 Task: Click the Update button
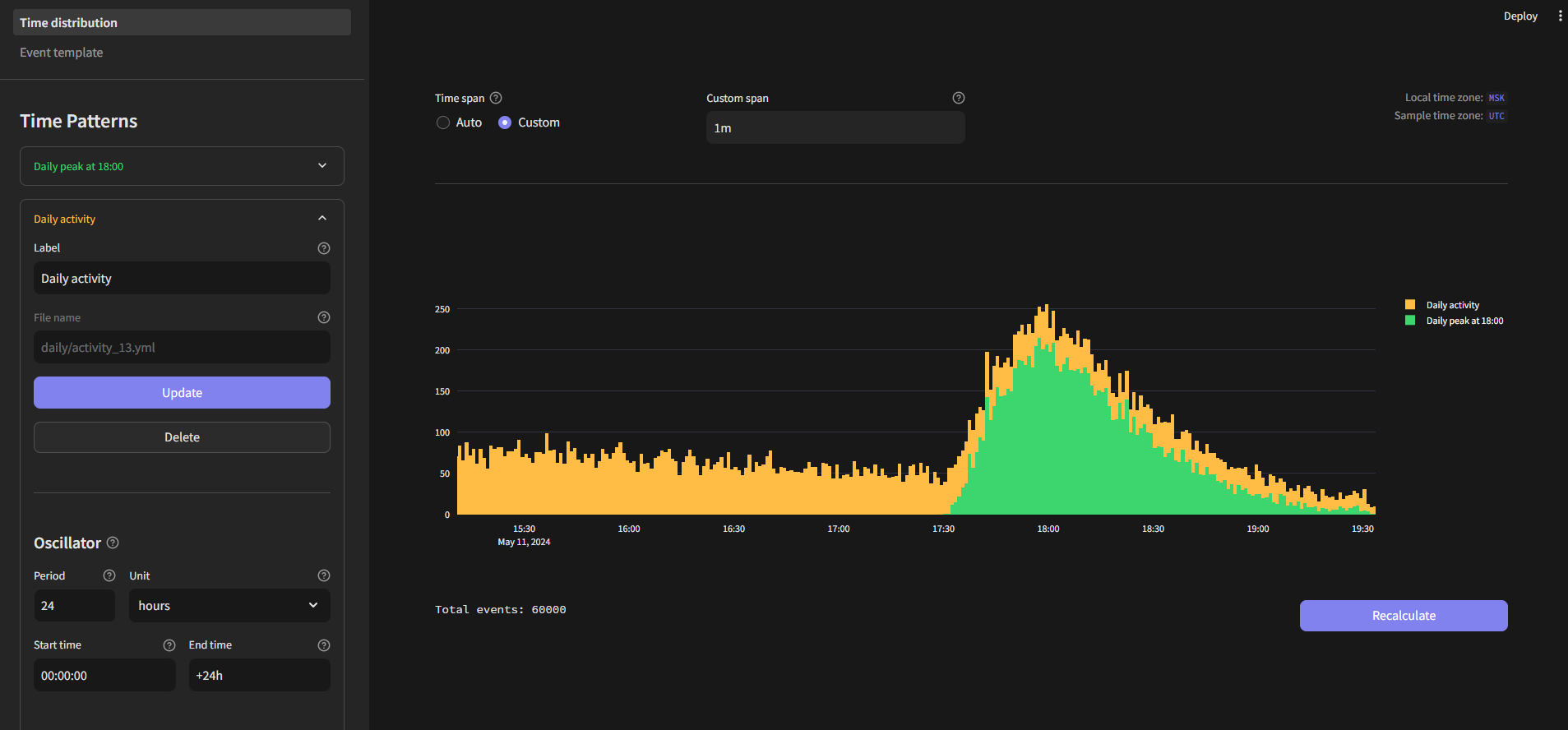pyautogui.click(x=182, y=393)
